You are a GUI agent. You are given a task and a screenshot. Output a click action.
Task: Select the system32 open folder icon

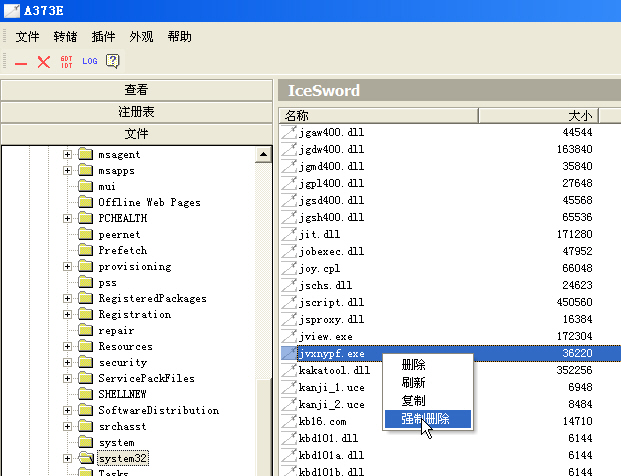pos(86,458)
